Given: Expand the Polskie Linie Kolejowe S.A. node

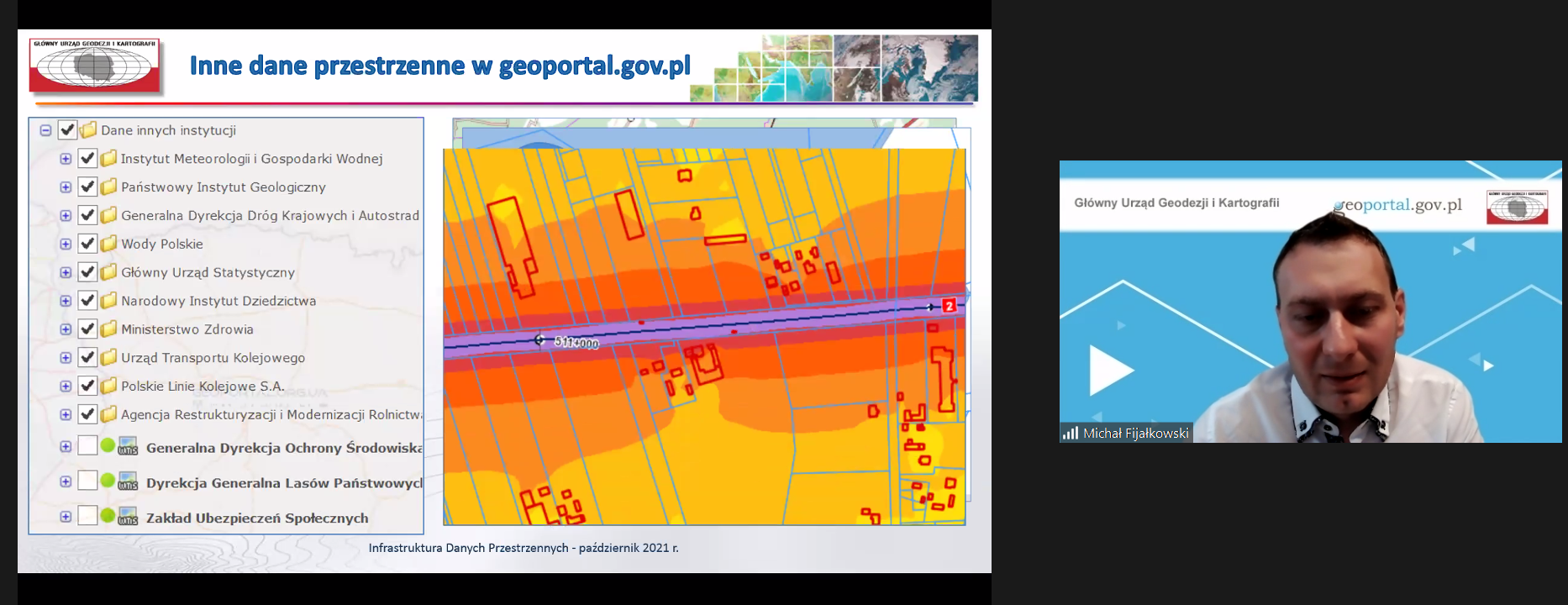Looking at the screenshot, I should [66, 386].
